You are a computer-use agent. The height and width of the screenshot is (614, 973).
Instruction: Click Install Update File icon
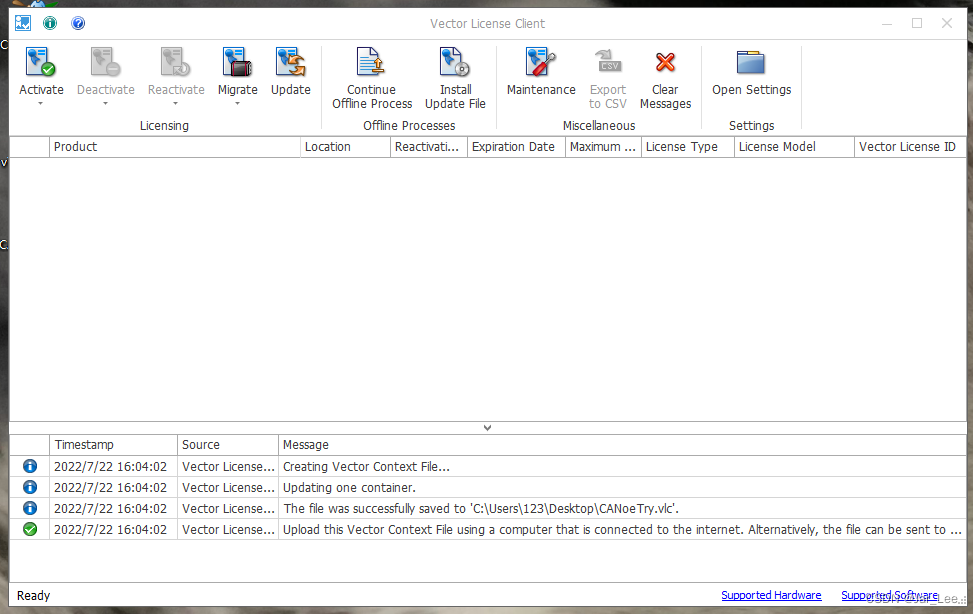pos(455,62)
